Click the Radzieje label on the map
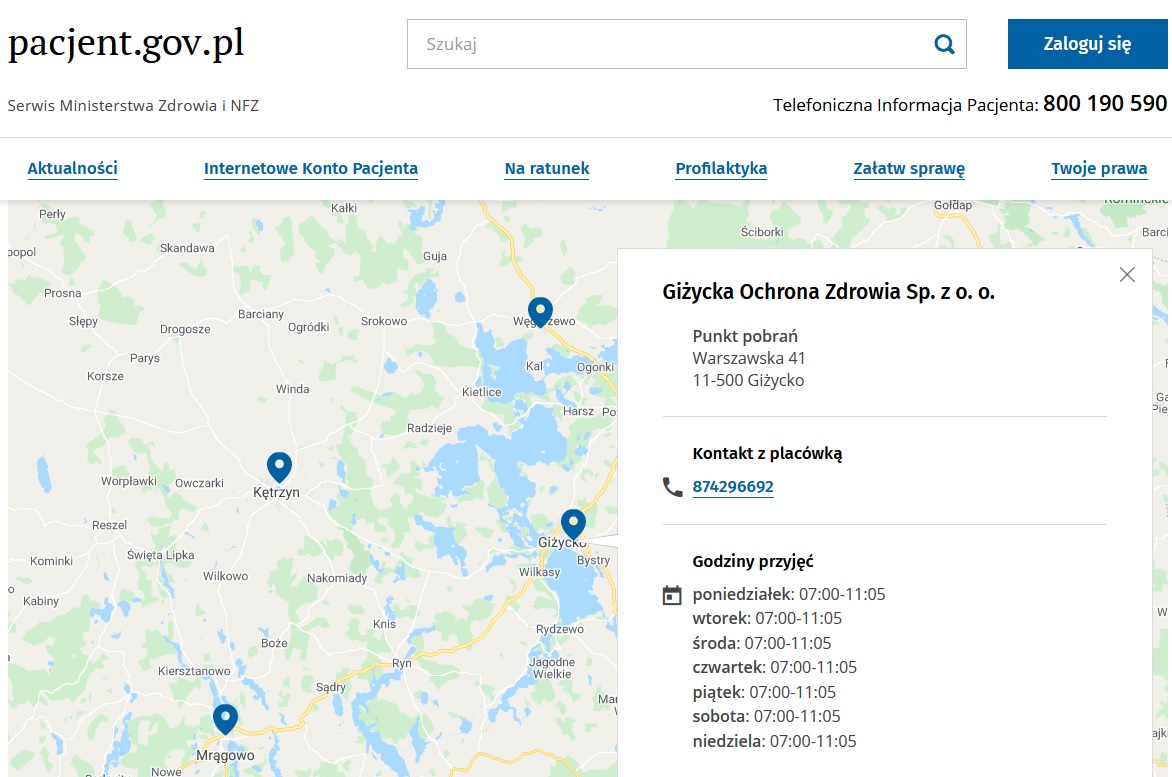The image size is (1172, 777). click(429, 429)
